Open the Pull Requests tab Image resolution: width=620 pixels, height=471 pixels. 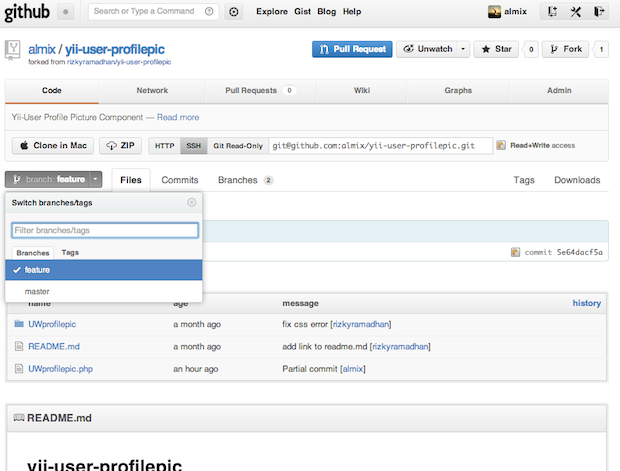click(x=261, y=91)
